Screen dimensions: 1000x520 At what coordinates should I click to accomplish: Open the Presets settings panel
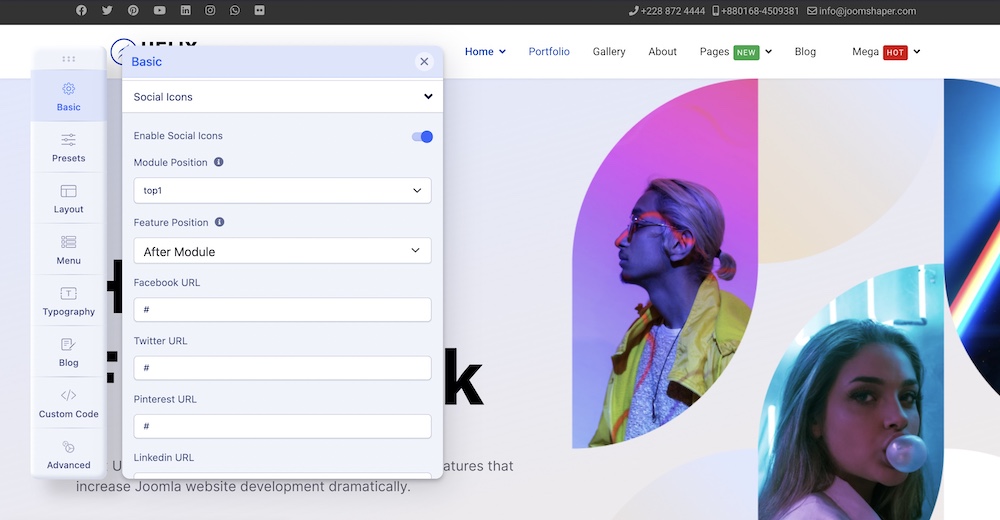coord(68,147)
